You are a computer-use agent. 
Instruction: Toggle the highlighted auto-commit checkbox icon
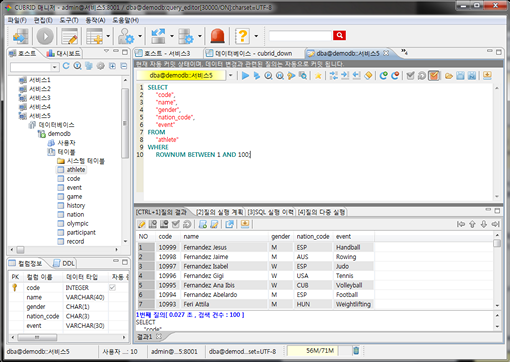[433, 76]
